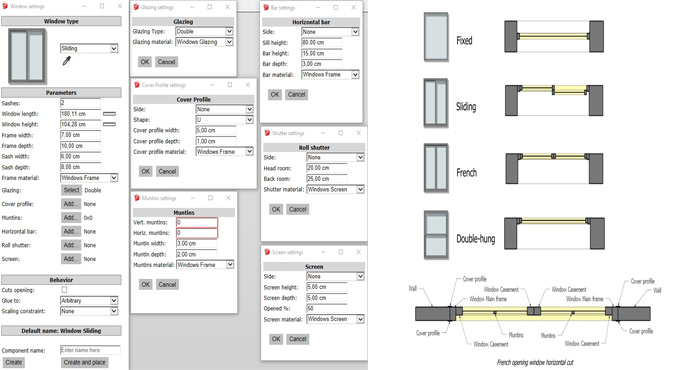The image size is (680, 370).
Task: Click the SketchUp icon in Glazing settings title
Action: [x=136, y=7]
